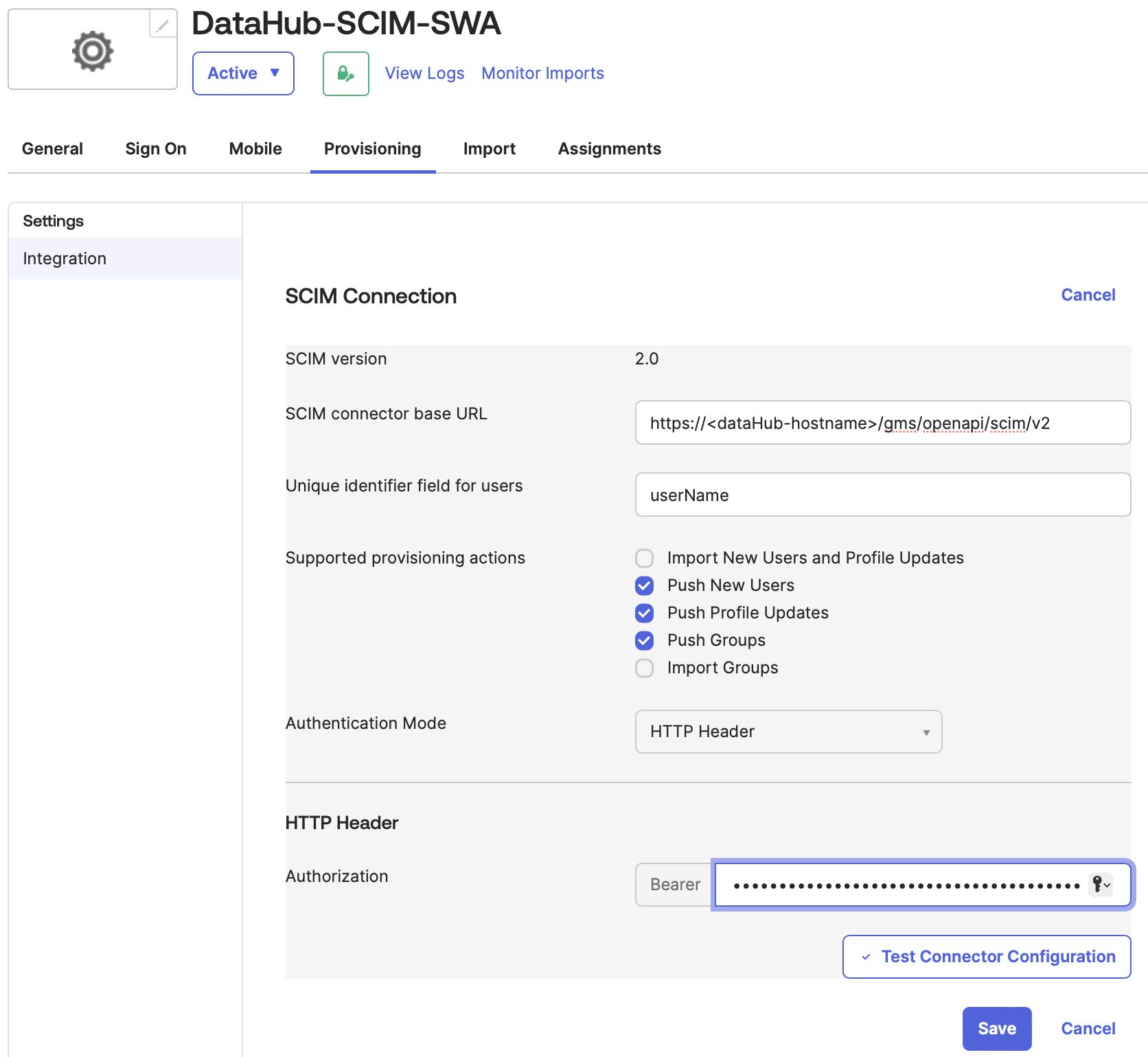Expand the Authentication Mode dropdown
The height and width of the screenshot is (1057, 1148).
click(788, 732)
